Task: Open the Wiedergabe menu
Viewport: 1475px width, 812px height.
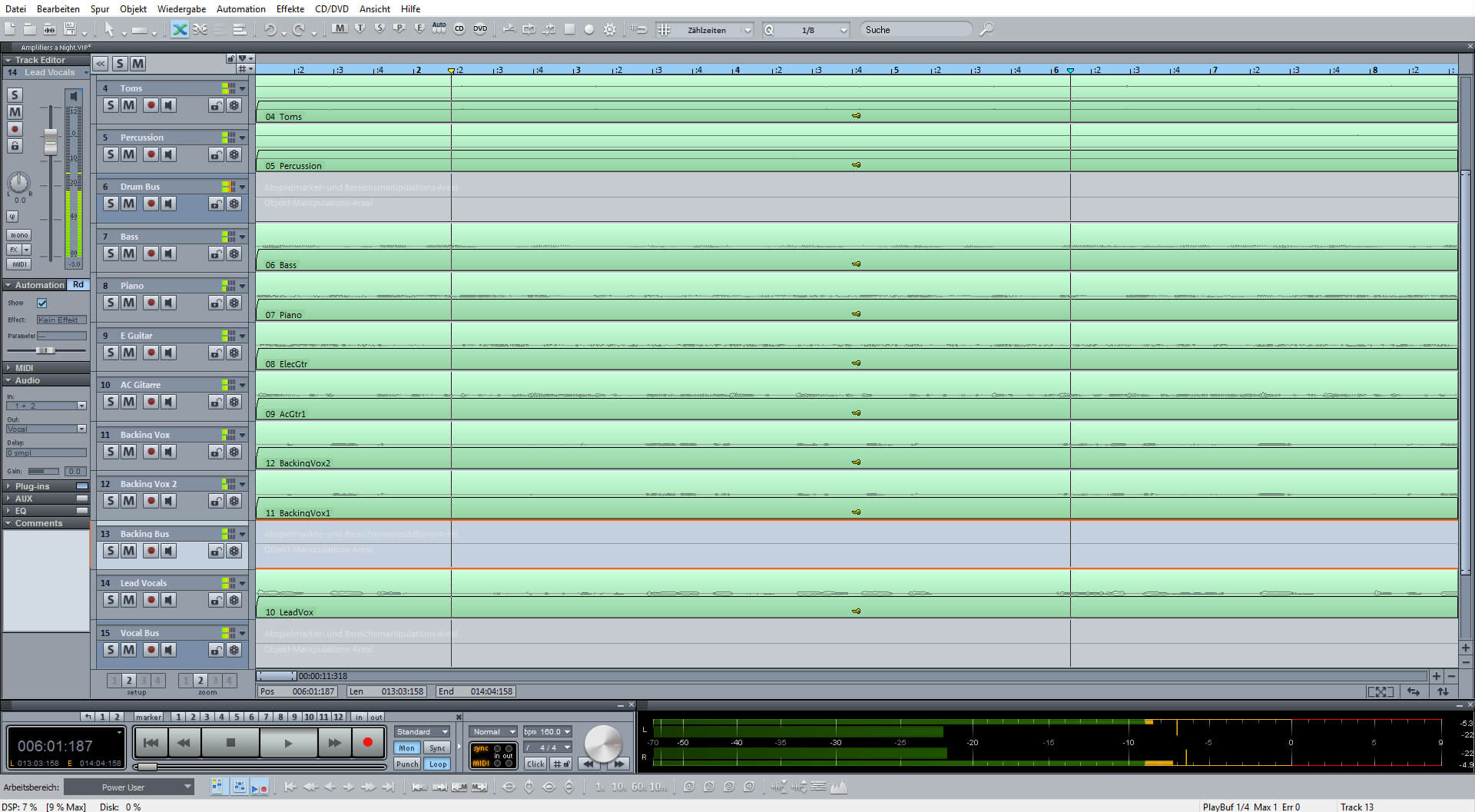Action: pos(181,8)
